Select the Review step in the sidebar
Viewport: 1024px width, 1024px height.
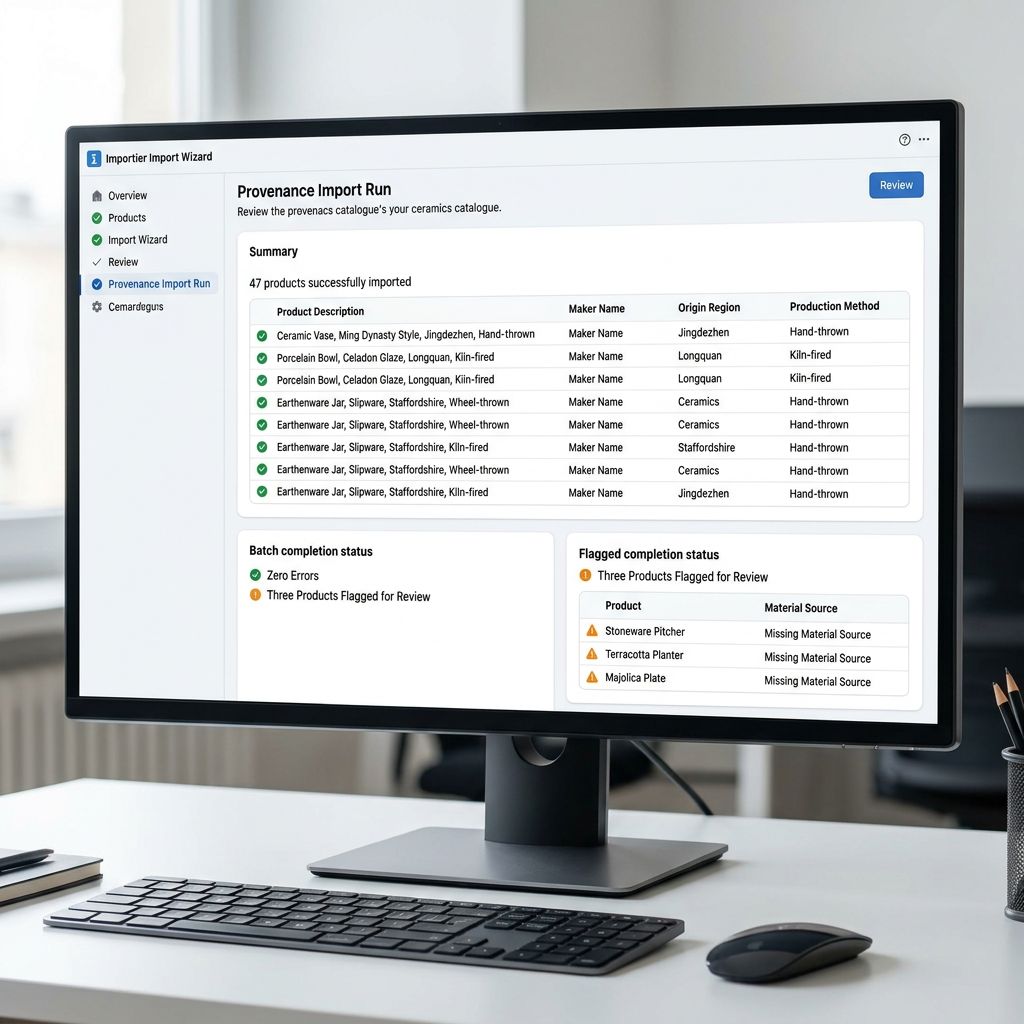coord(123,262)
